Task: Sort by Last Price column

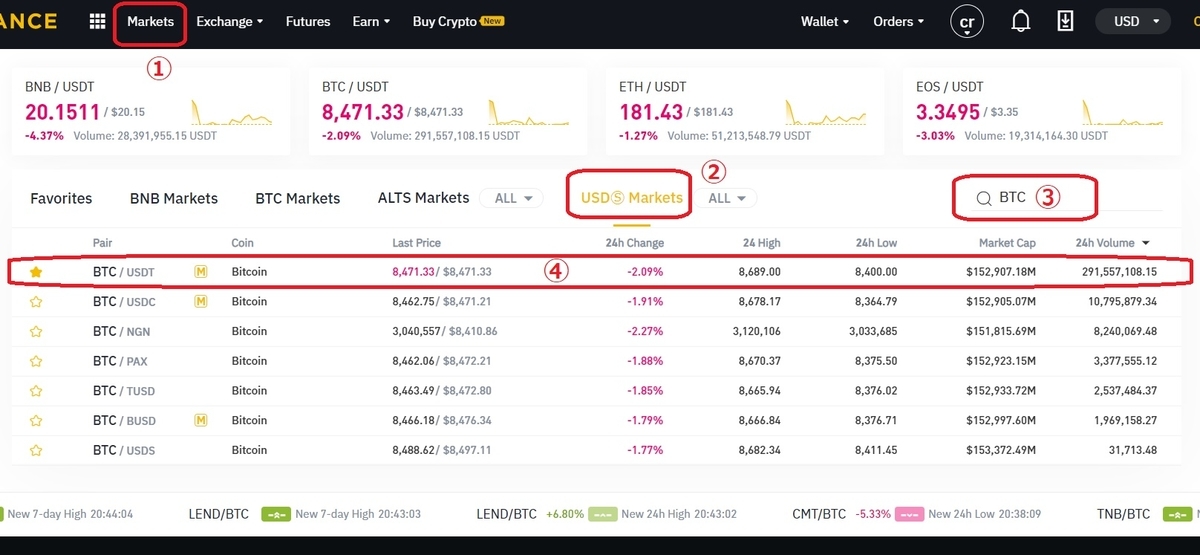Action: click(417, 243)
